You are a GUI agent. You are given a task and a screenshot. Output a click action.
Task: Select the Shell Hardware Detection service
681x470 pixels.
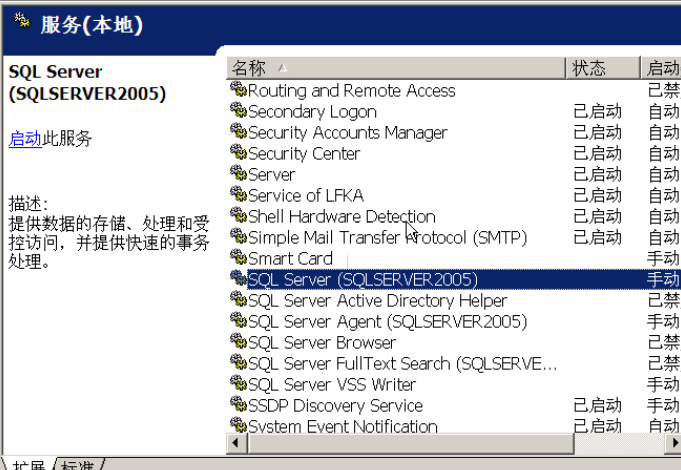(342, 216)
